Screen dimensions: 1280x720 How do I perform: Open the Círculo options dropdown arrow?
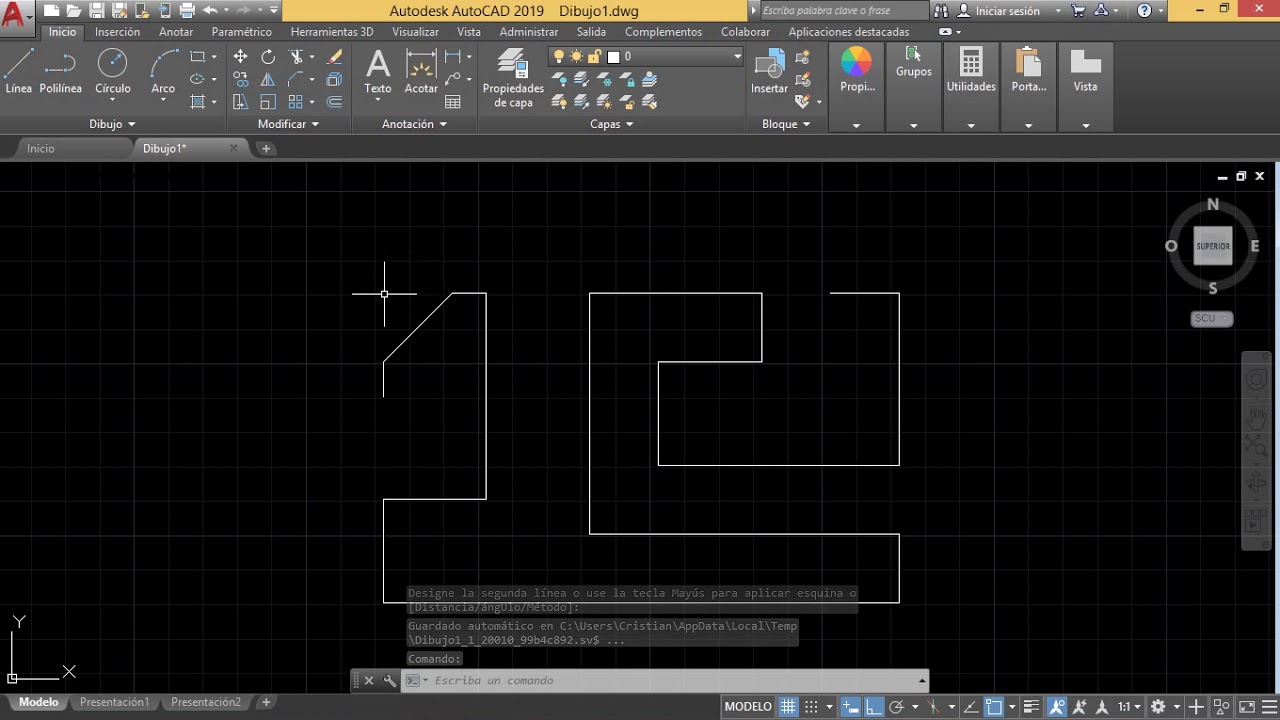112,100
